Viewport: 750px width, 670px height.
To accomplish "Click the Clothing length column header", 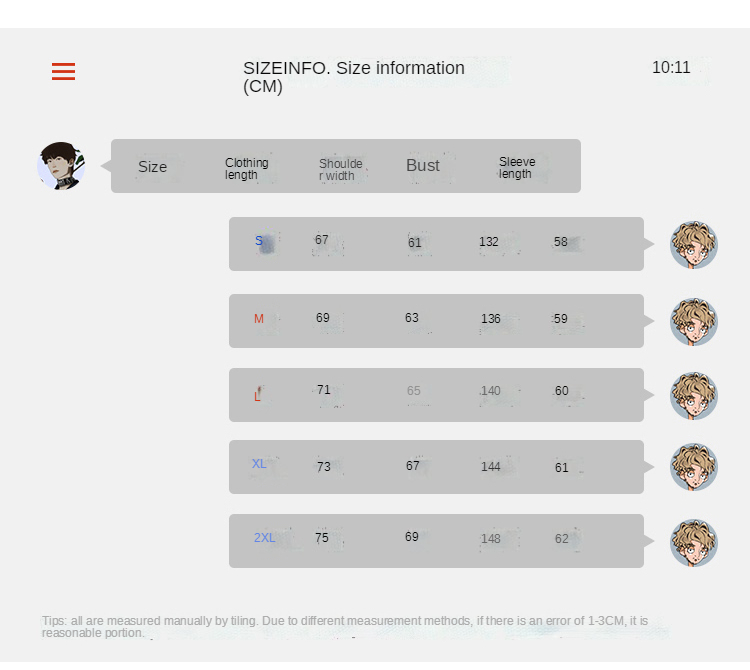I will (246, 169).
